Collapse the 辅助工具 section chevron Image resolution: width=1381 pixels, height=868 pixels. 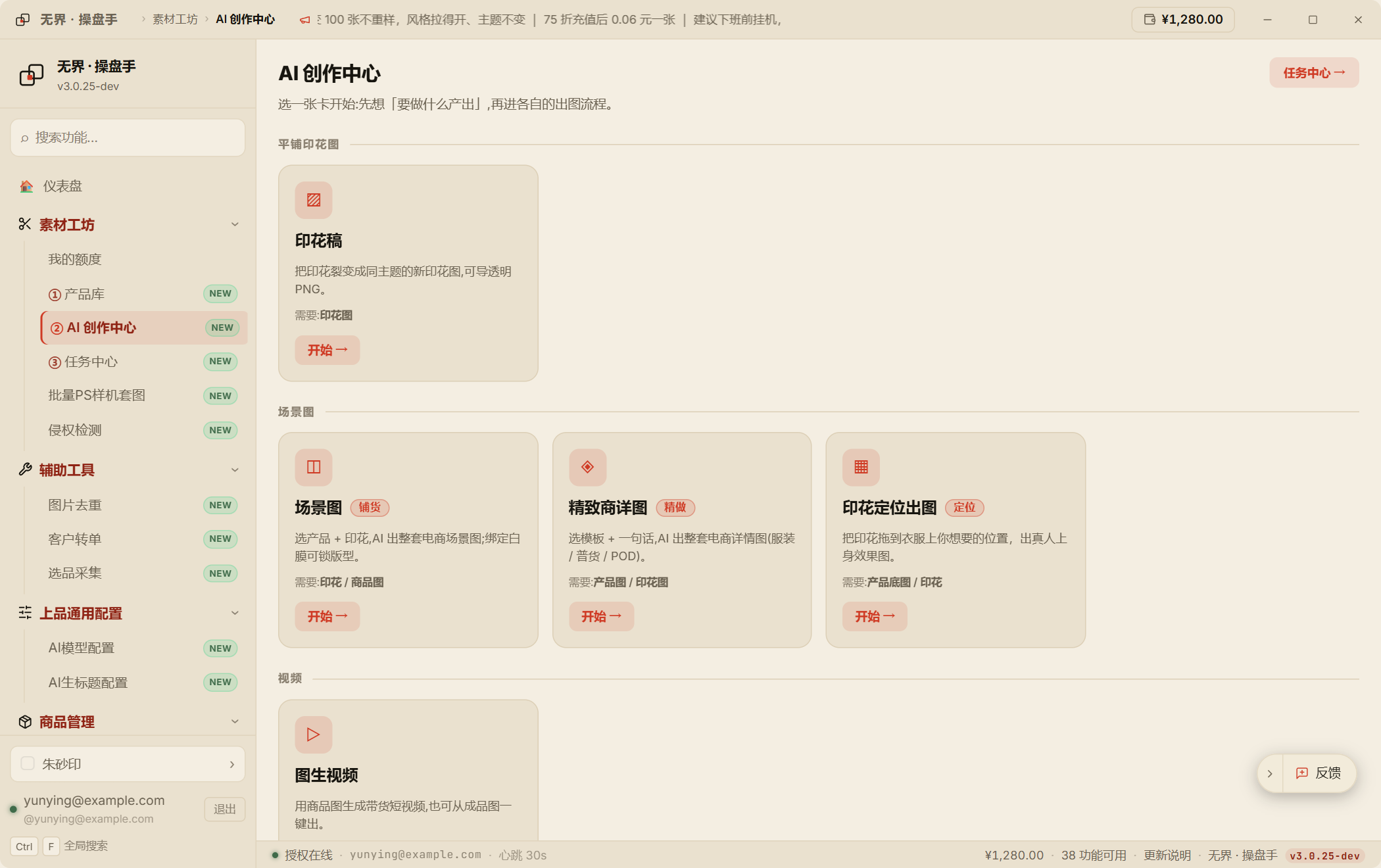coord(235,470)
